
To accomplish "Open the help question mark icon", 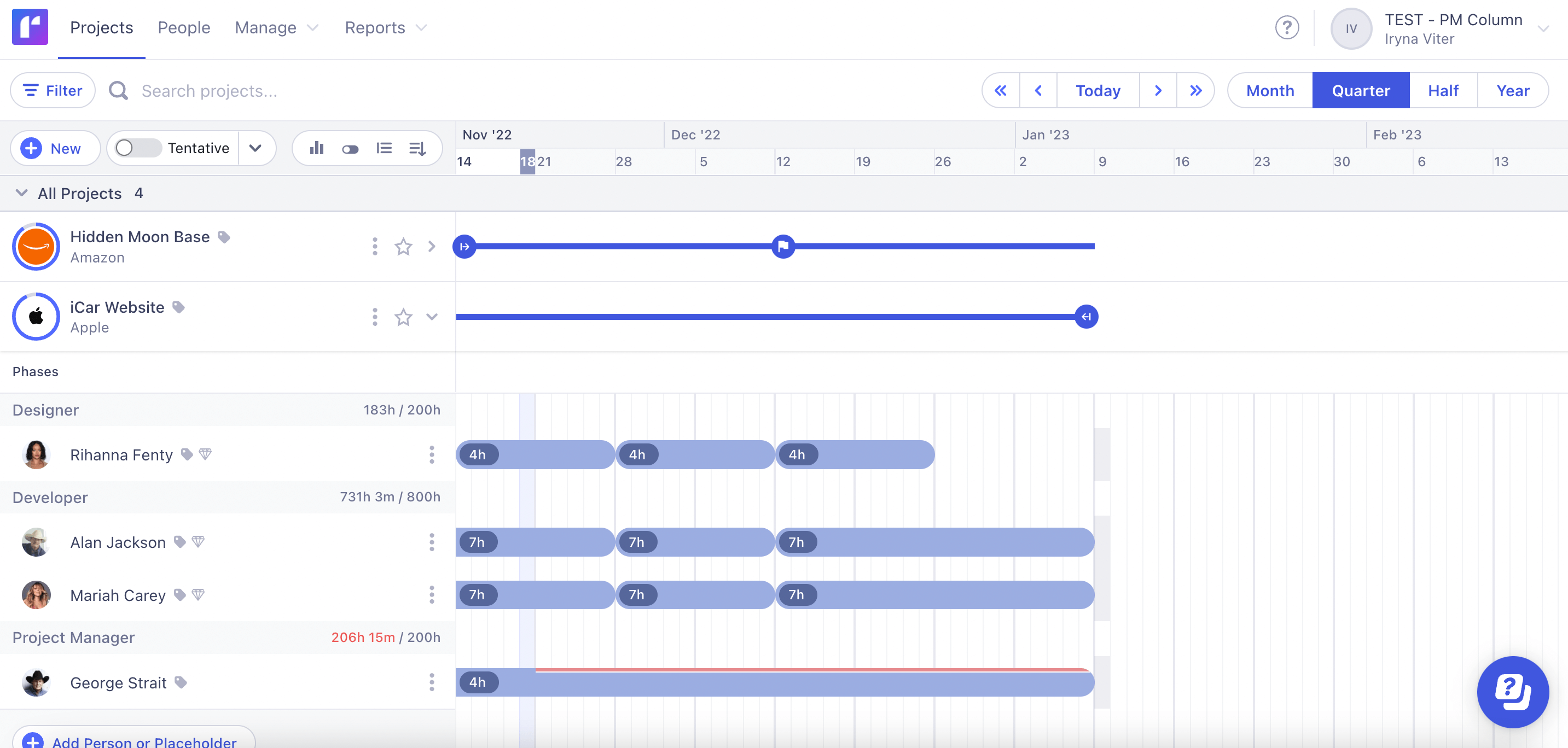I will click(x=1287, y=28).
